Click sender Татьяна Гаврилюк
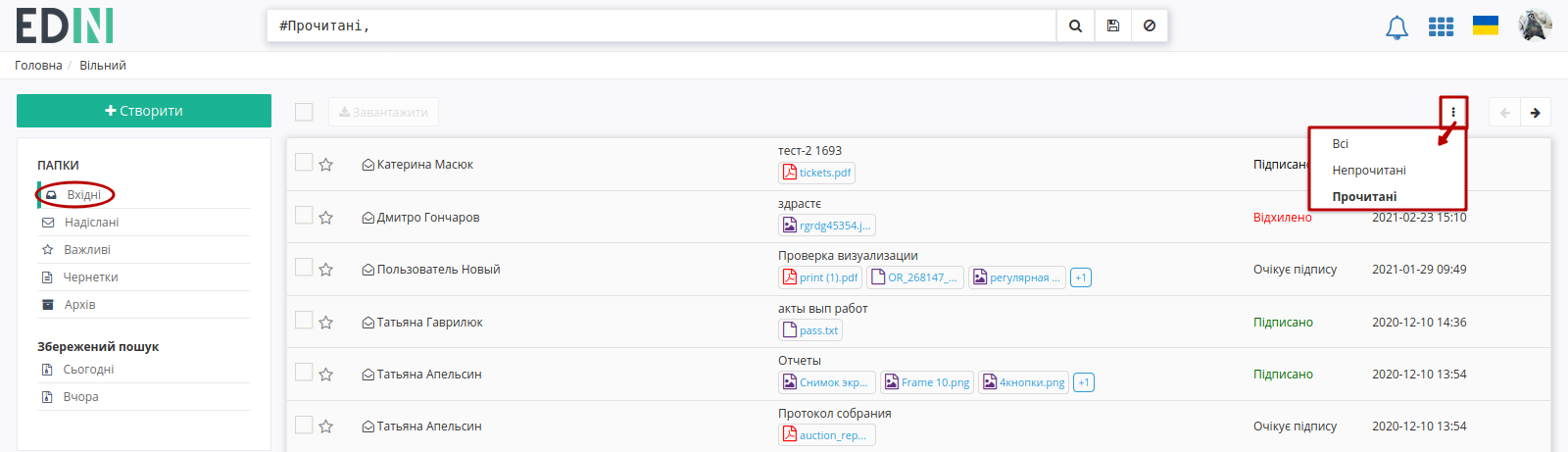Viewport: 1568px width, 452px height. [x=429, y=323]
